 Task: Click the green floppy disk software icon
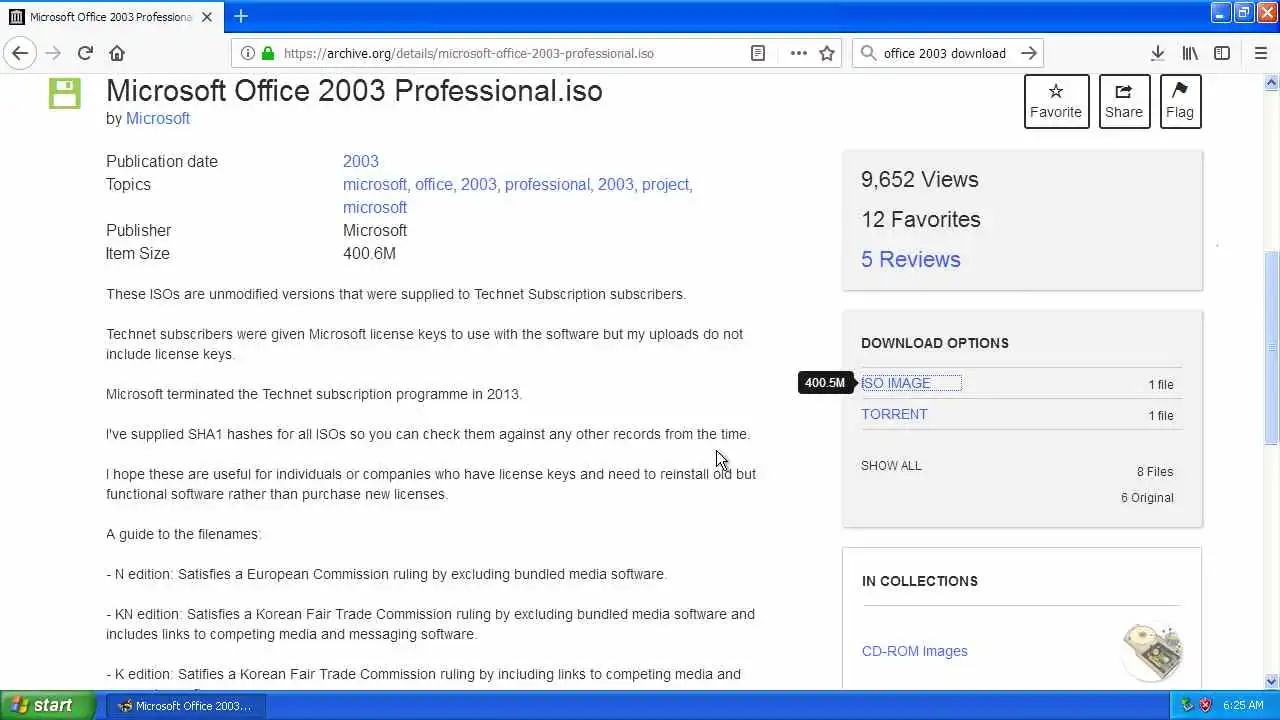[x=65, y=93]
